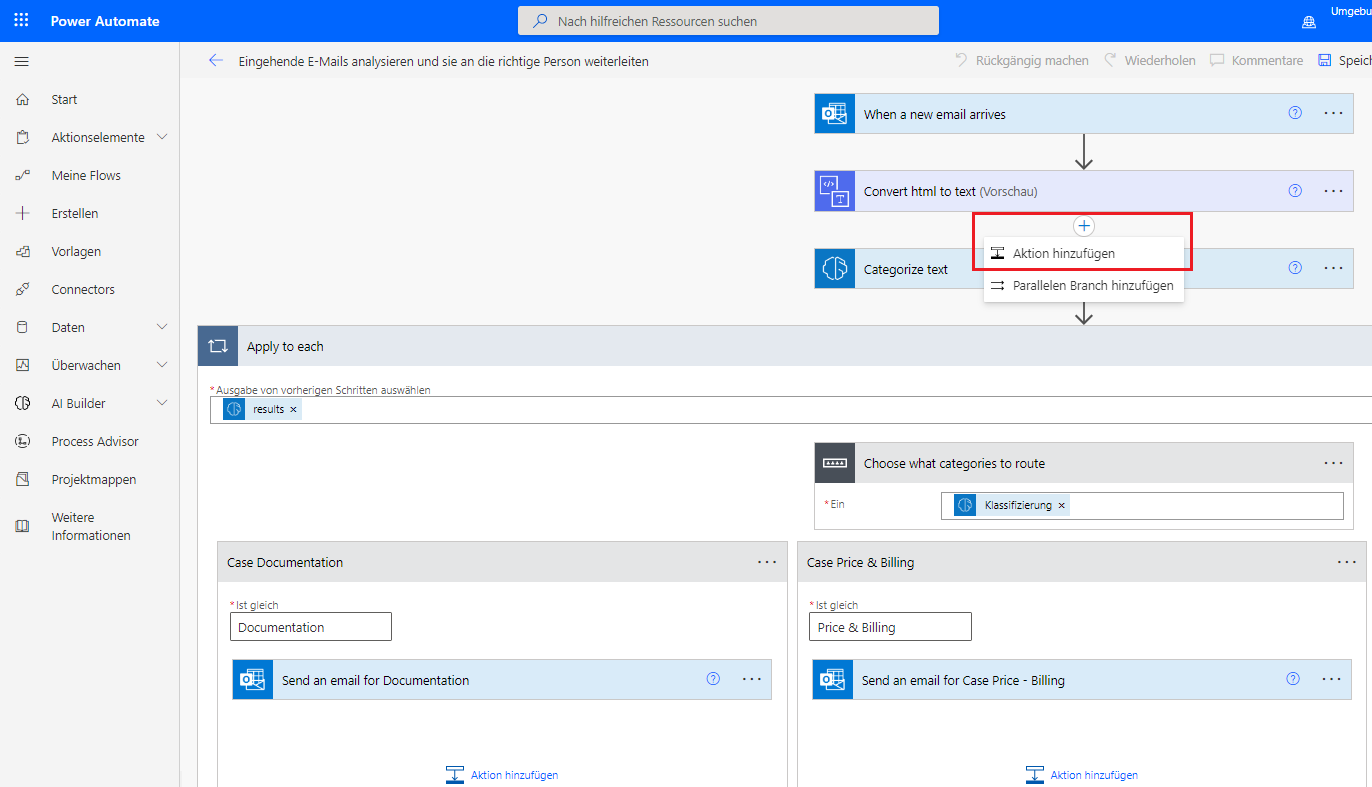Open the more menu on Categorize text
Viewport: 1372px width, 787px height.
[1333, 267]
